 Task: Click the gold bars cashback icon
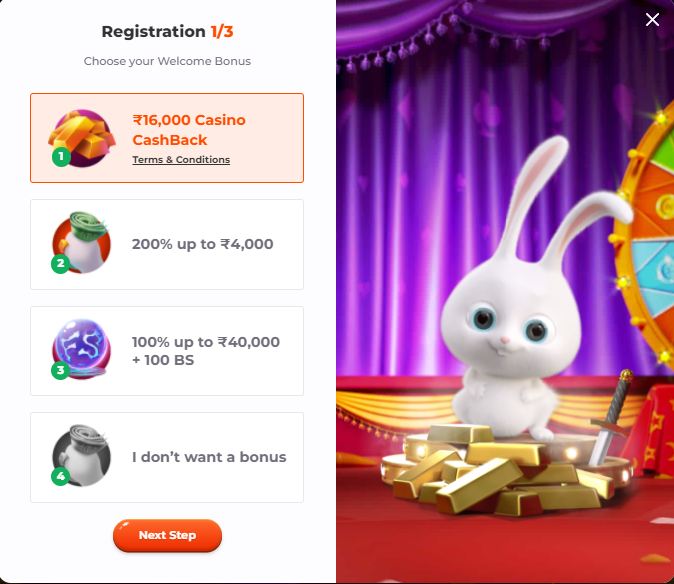[x=82, y=138]
